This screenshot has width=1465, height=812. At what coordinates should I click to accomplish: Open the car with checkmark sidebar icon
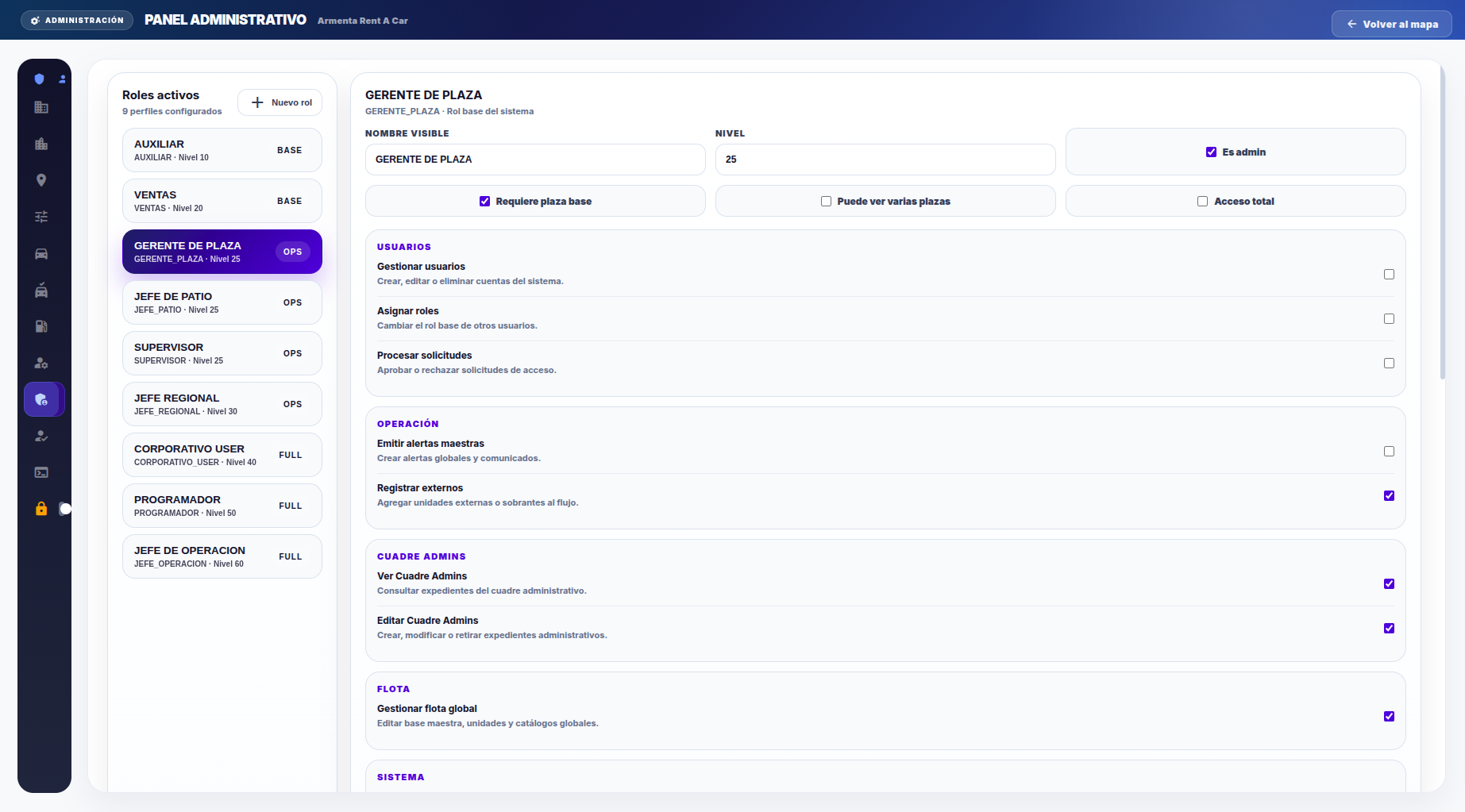point(41,290)
